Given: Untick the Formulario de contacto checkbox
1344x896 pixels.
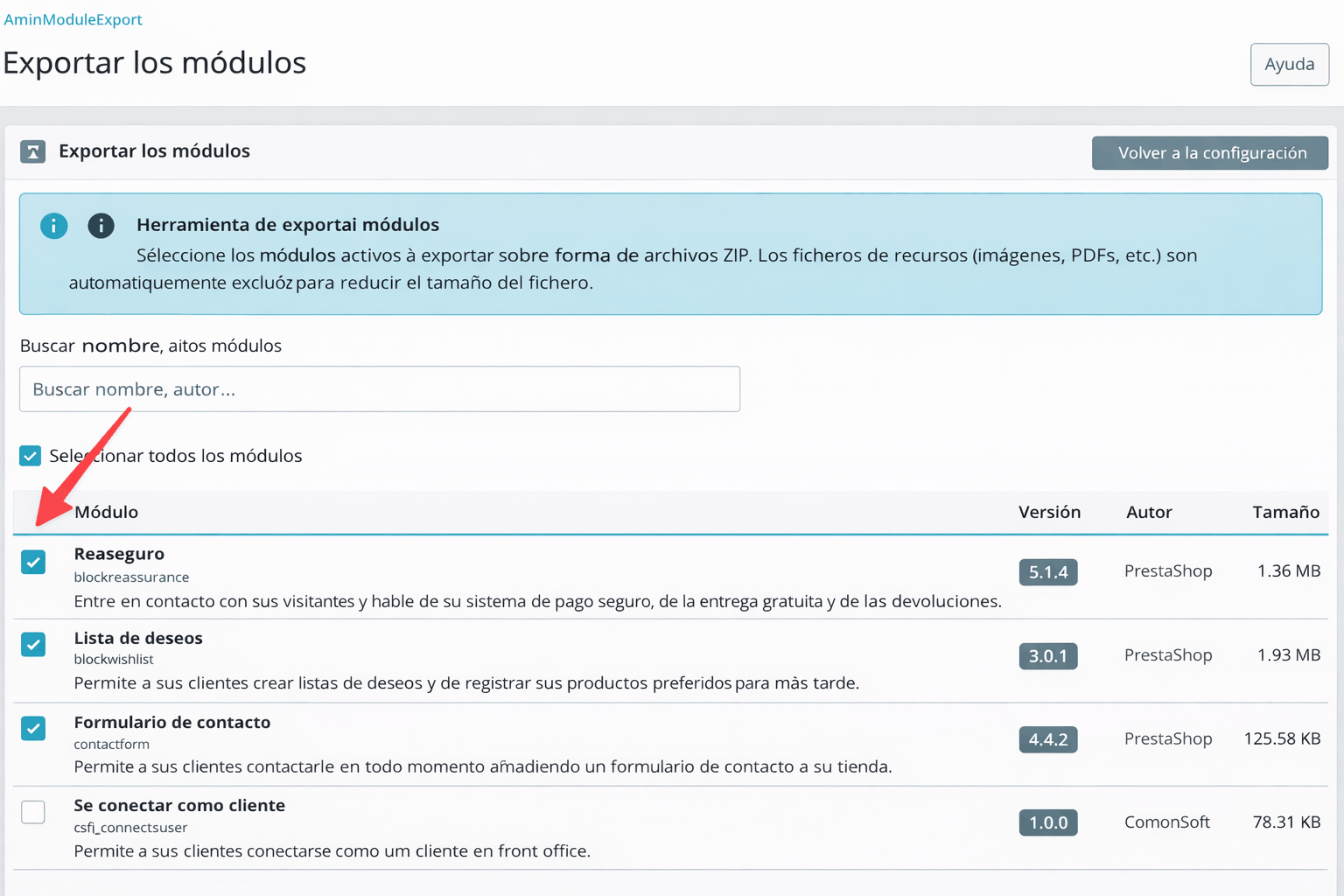Looking at the screenshot, I should [x=33, y=728].
